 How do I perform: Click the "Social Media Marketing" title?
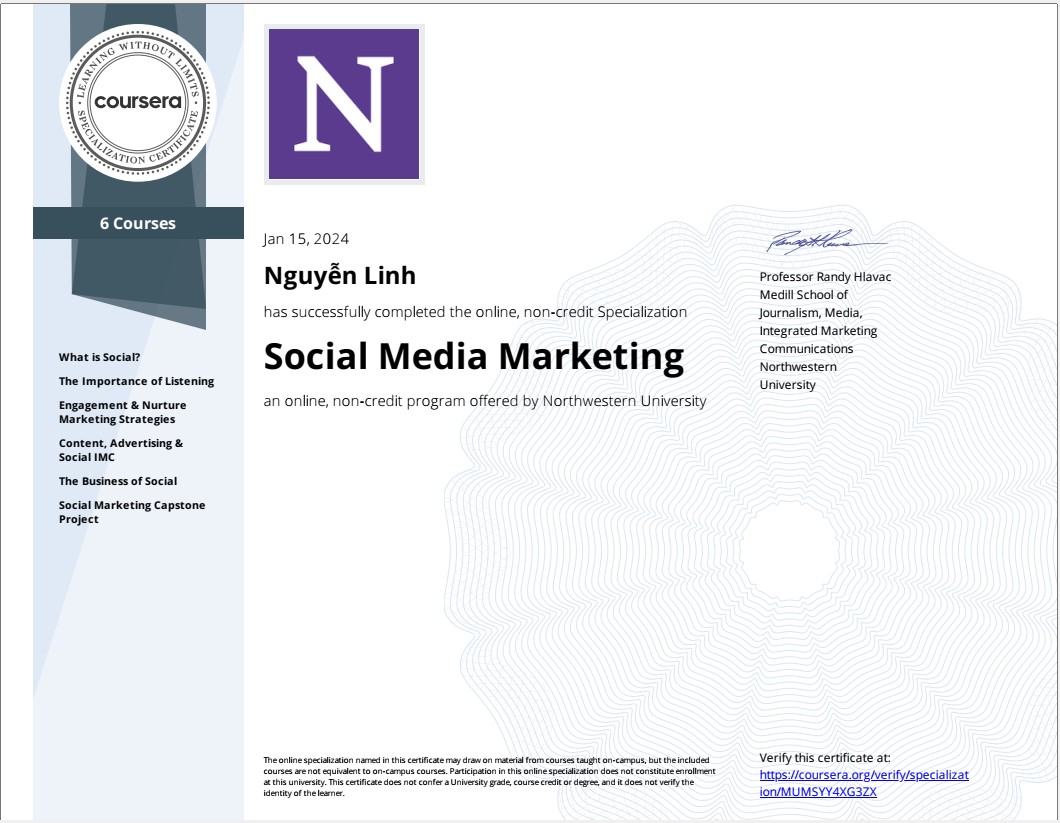[474, 356]
